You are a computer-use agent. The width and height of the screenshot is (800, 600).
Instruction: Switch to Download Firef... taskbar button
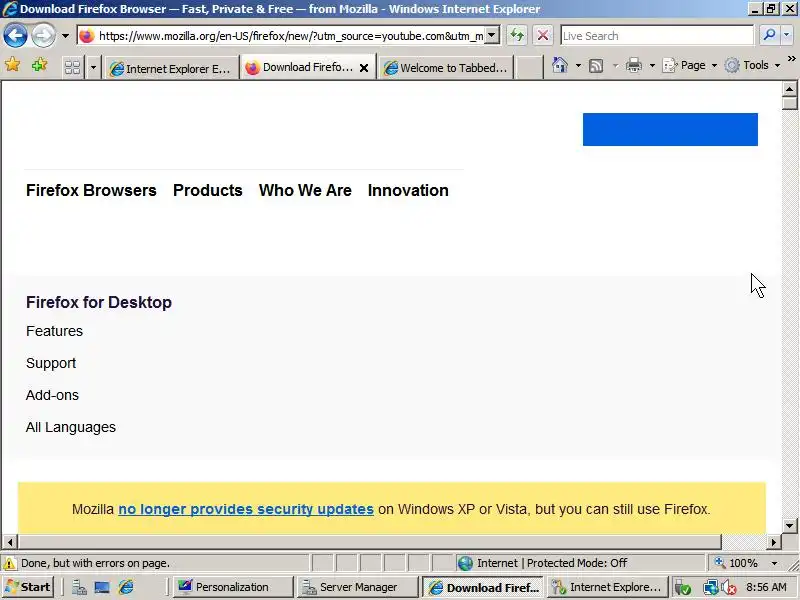(484, 587)
